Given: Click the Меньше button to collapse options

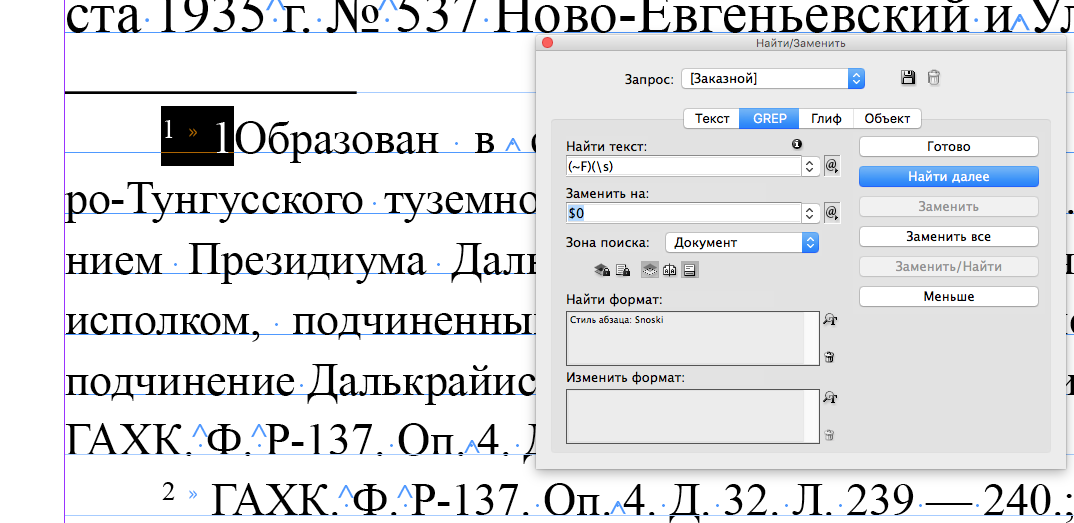Looking at the screenshot, I should pos(949,296).
